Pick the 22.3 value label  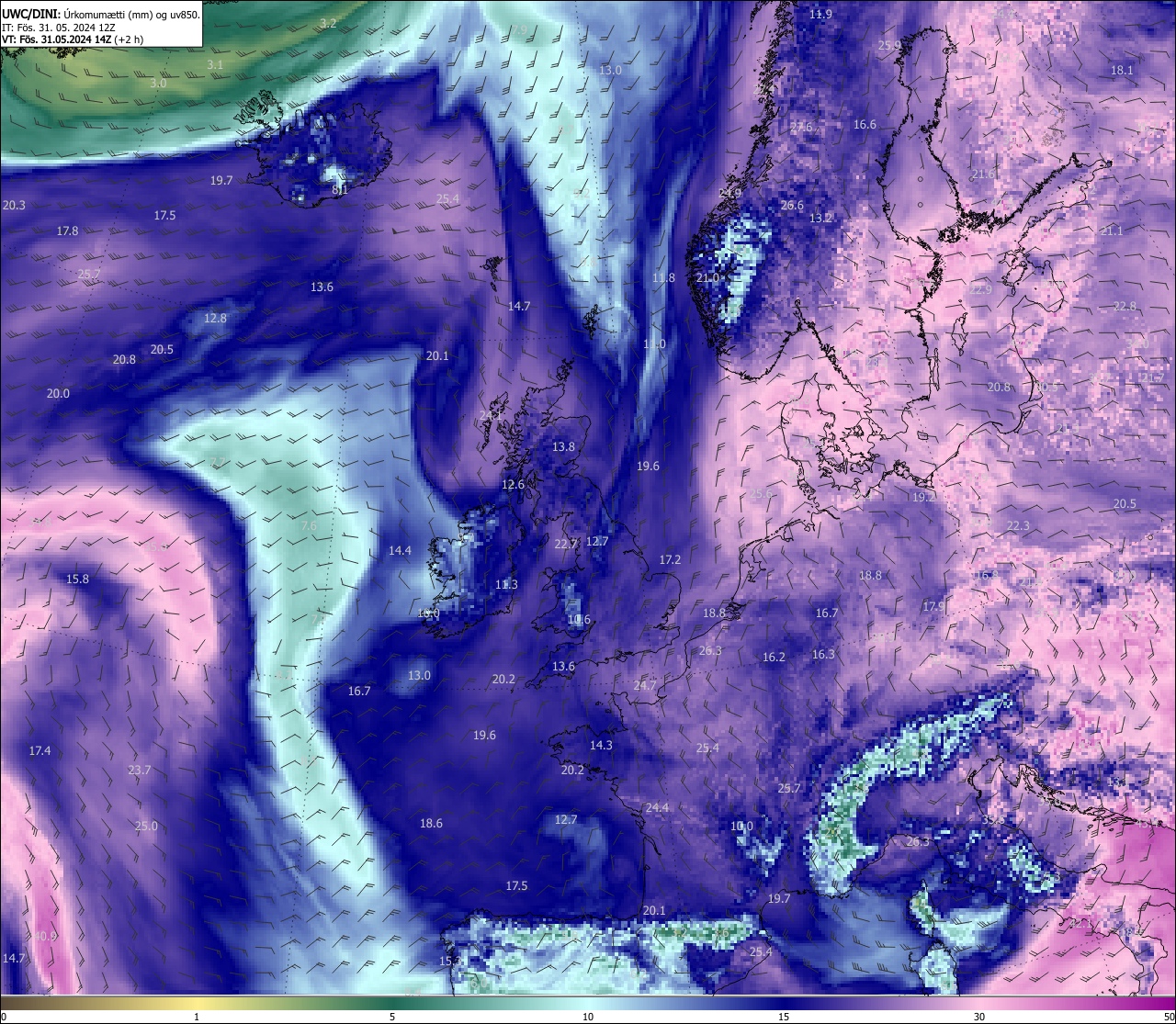tap(1018, 526)
